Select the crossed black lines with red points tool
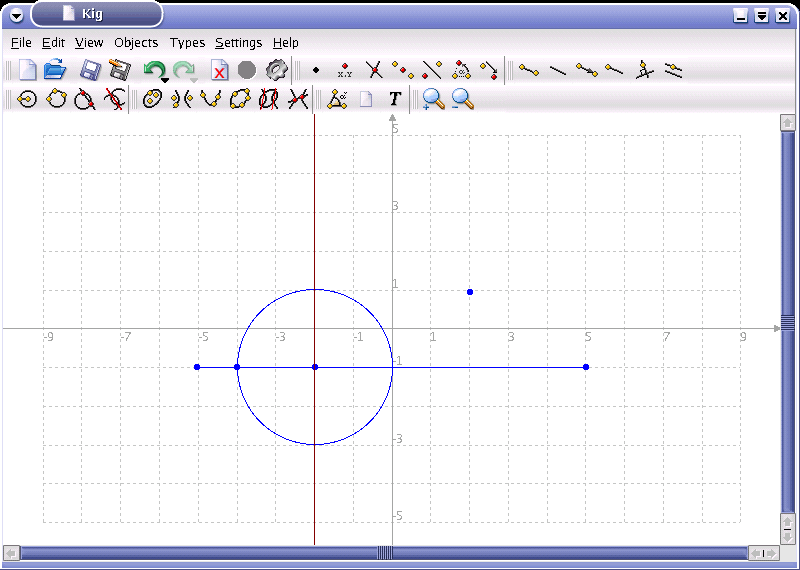This screenshot has height=570, width=800. tap(298, 99)
